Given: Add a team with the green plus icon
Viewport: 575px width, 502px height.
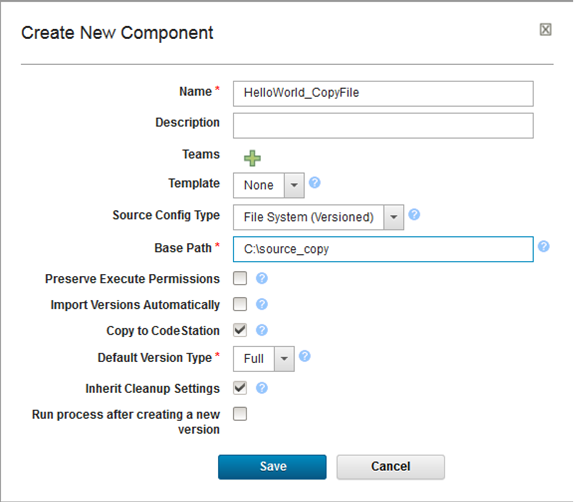Looking at the screenshot, I should pyautogui.click(x=252, y=158).
